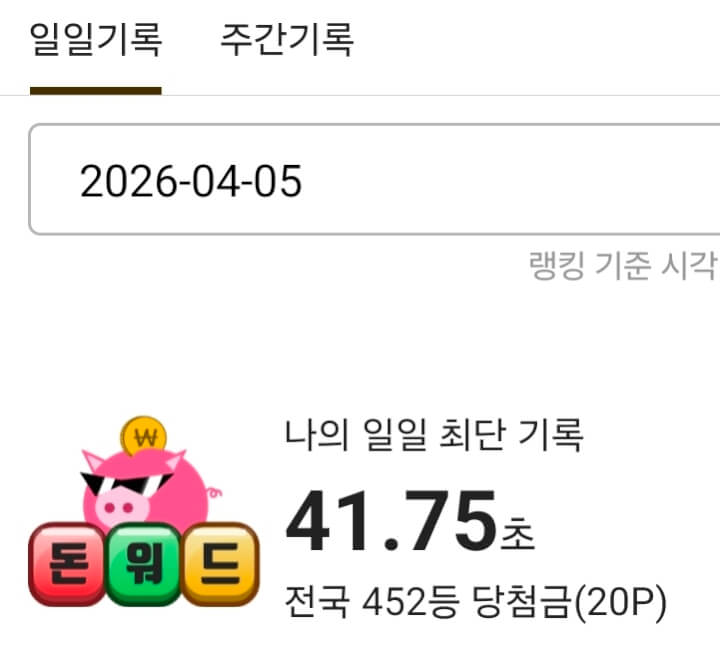This screenshot has width=720, height=666.
Task: Tap the 전국 452등 ranking text
Action: coord(372,602)
